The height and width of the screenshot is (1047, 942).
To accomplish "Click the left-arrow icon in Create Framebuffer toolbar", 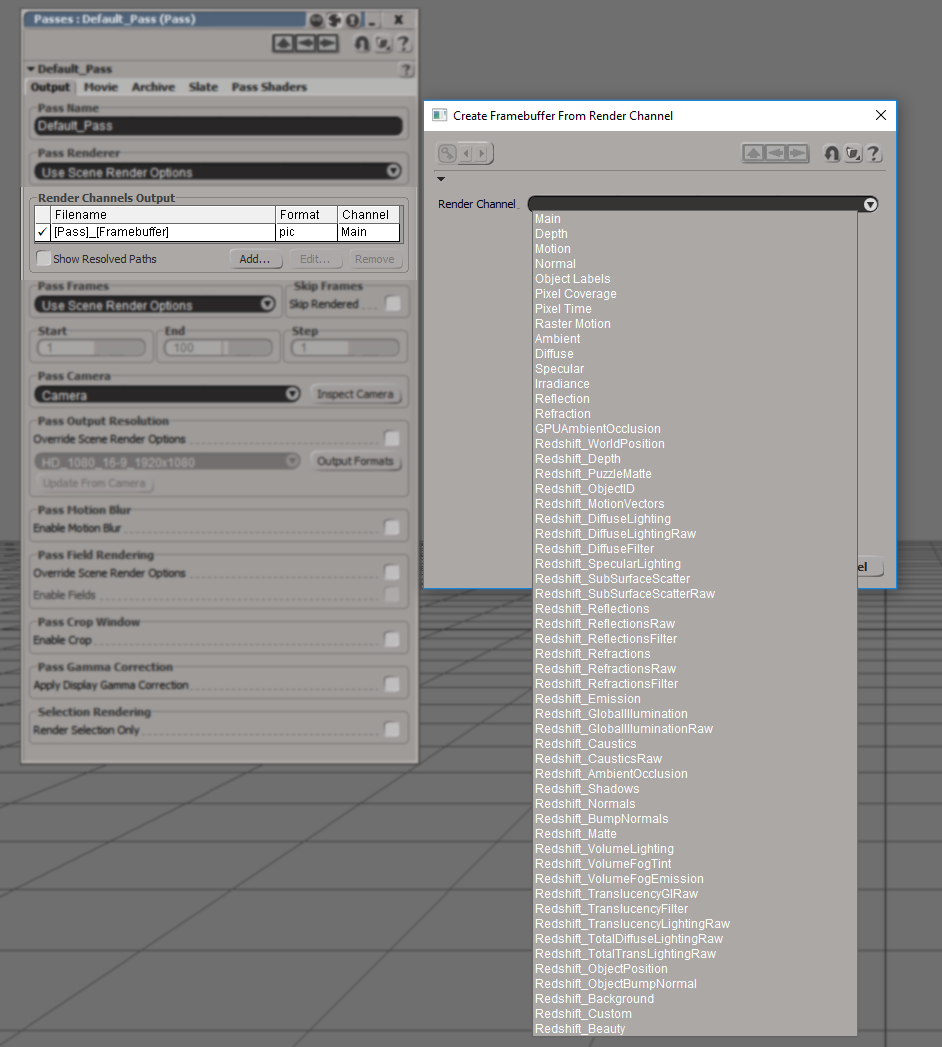I will pyautogui.click(x=775, y=154).
